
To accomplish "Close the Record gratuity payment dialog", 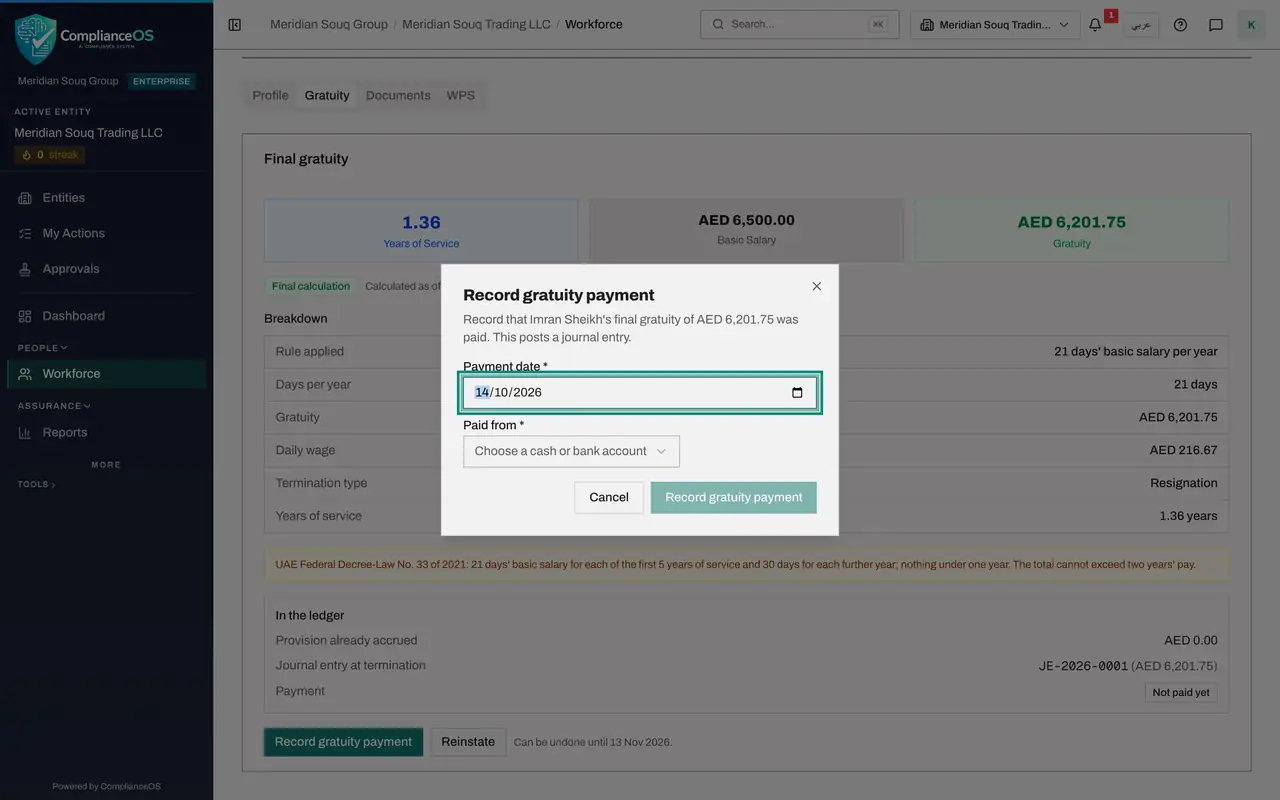I will coord(817,286).
